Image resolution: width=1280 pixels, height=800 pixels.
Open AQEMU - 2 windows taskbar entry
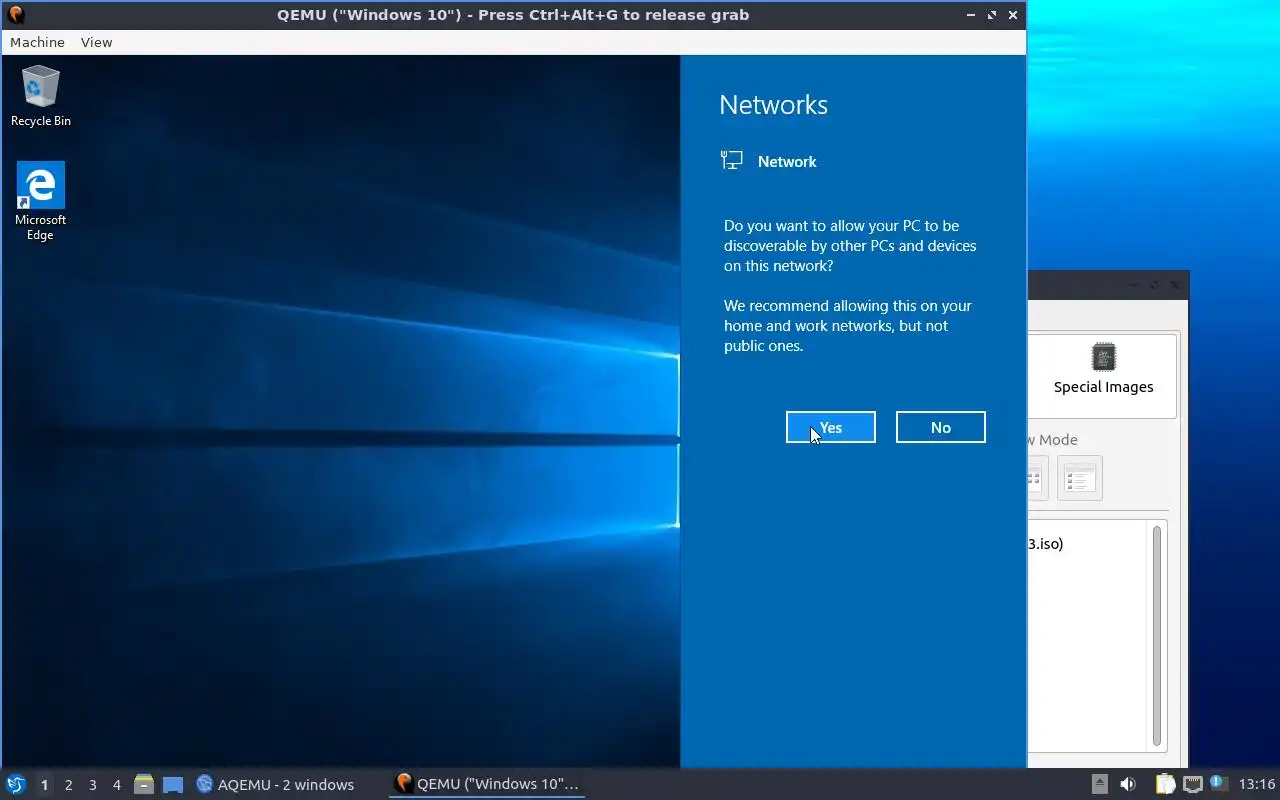pyautogui.click(x=275, y=784)
